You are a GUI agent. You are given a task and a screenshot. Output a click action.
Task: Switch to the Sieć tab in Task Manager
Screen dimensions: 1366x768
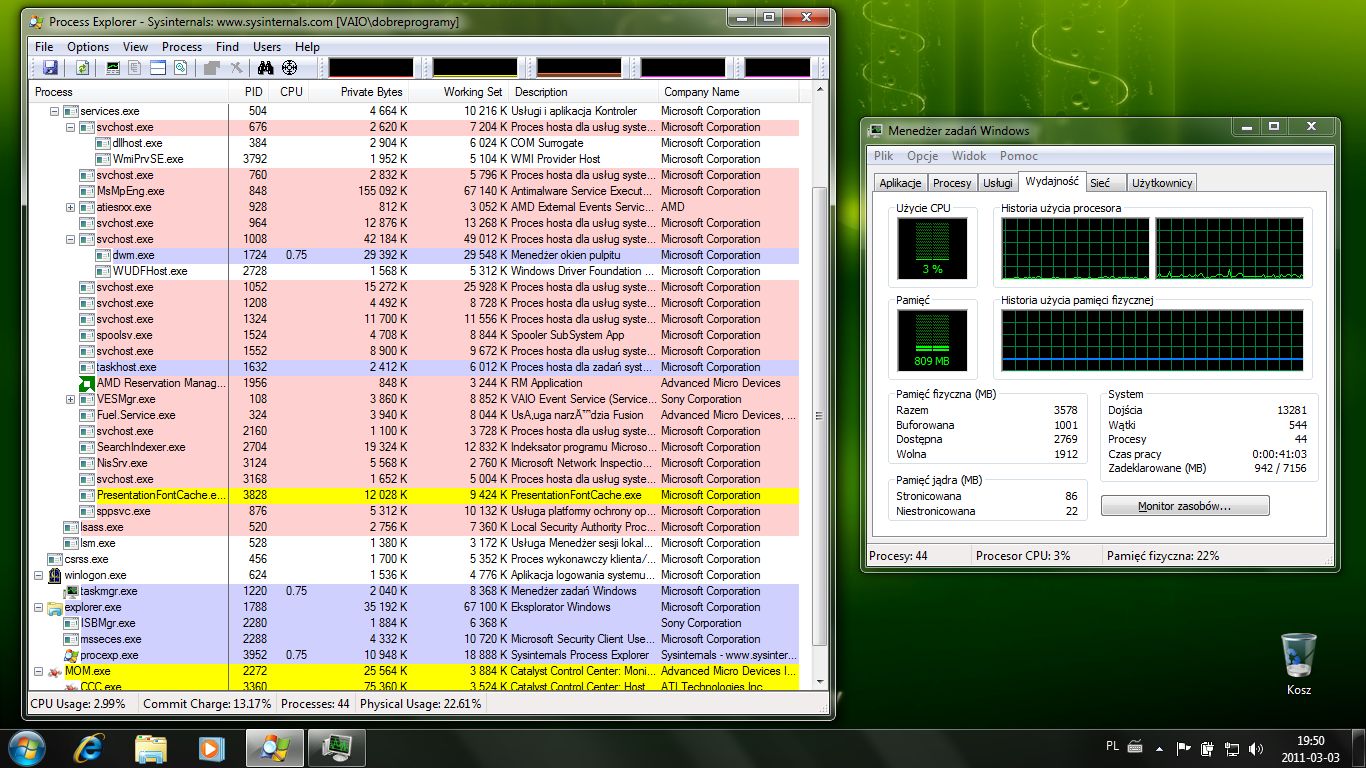[x=1100, y=183]
